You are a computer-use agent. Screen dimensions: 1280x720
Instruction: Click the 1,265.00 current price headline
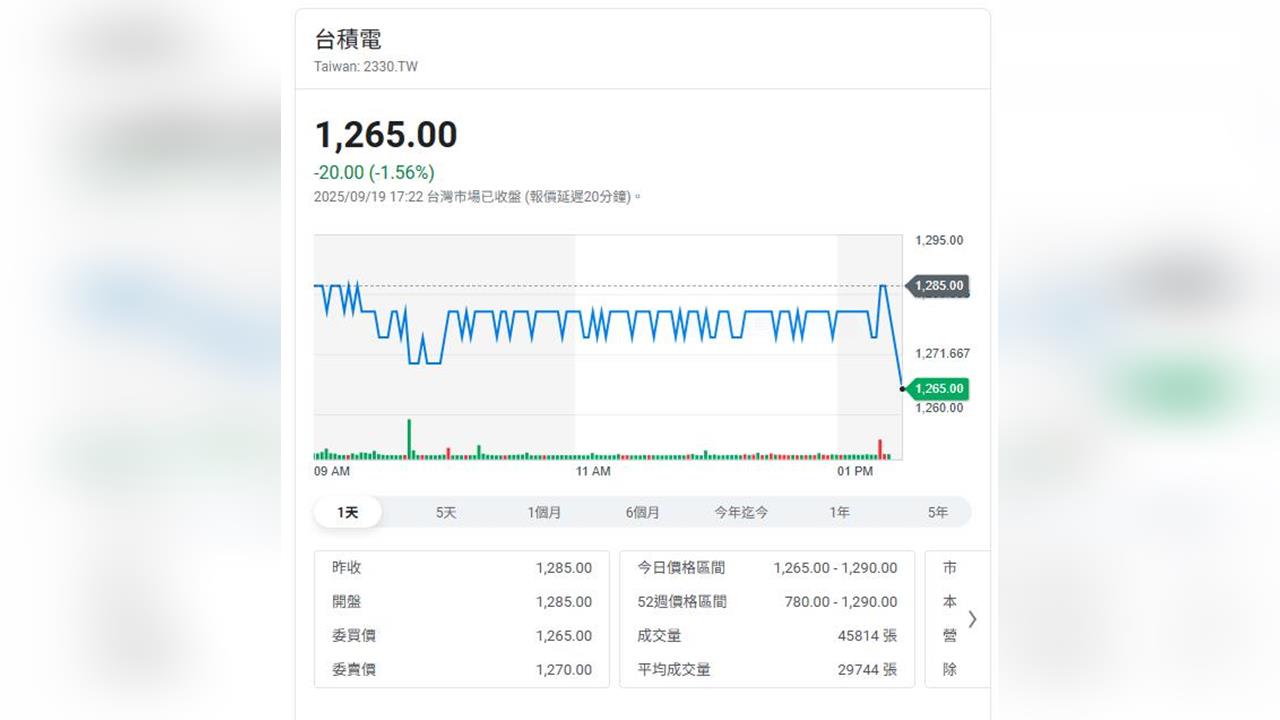pos(386,135)
